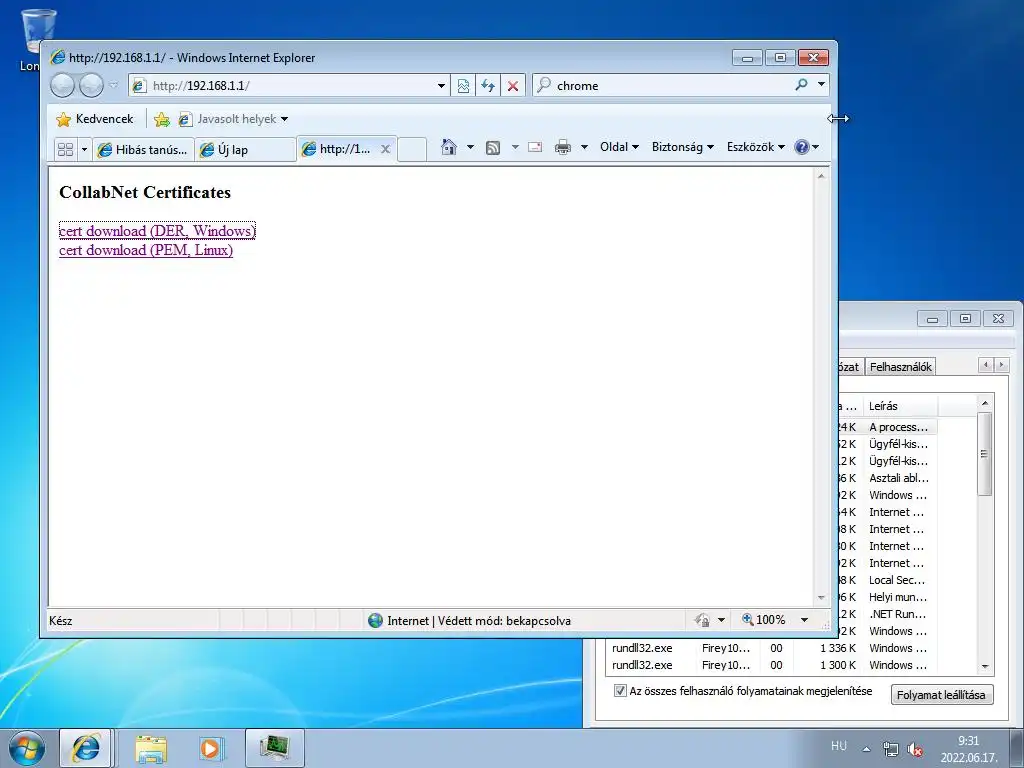The height and width of the screenshot is (768, 1024).
Task: Open the Help question mark menu
Action: coord(807,147)
